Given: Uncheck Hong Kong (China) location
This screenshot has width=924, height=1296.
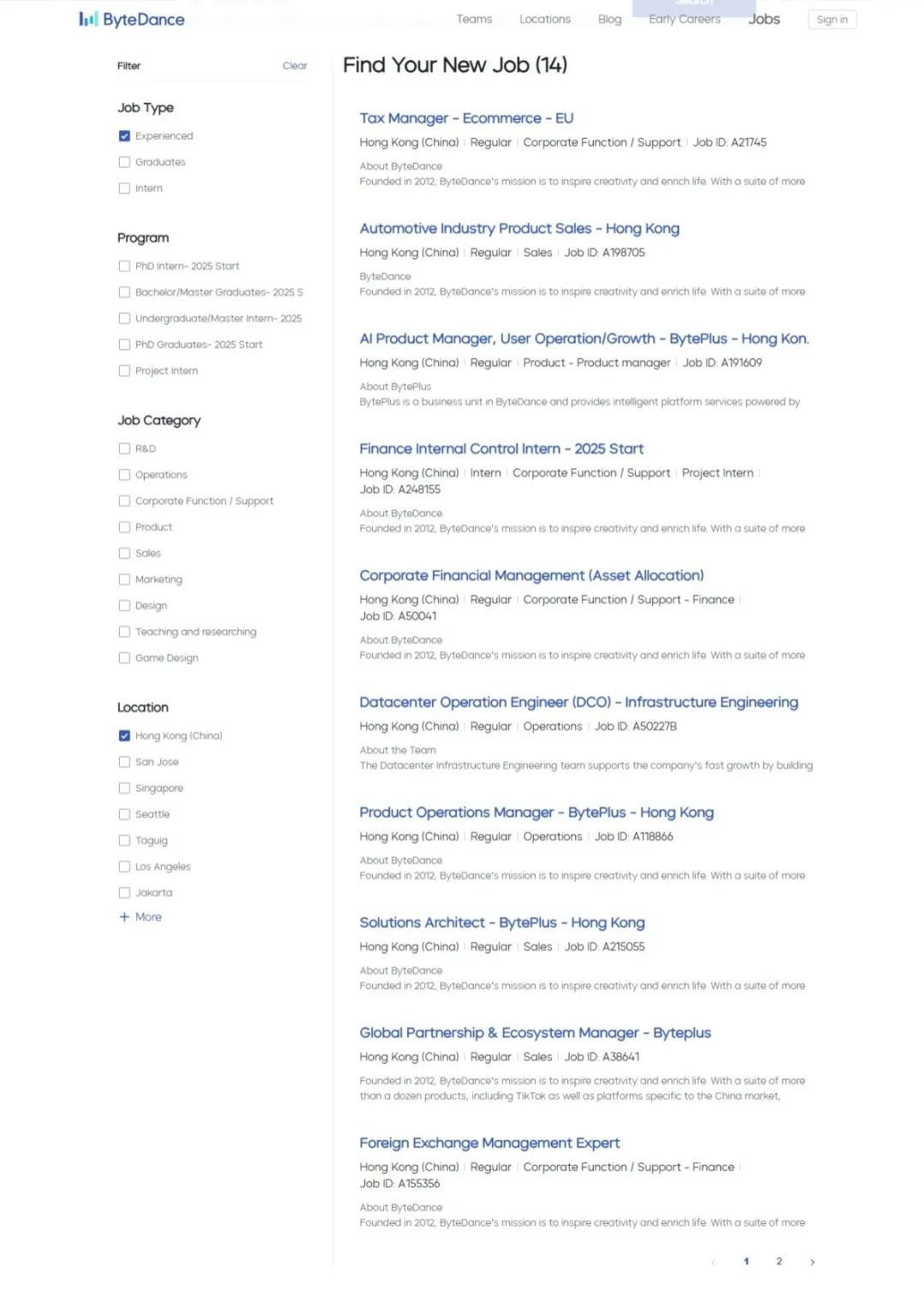Looking at the screenshot, I should pyautogui.click(x=124, y=736).
